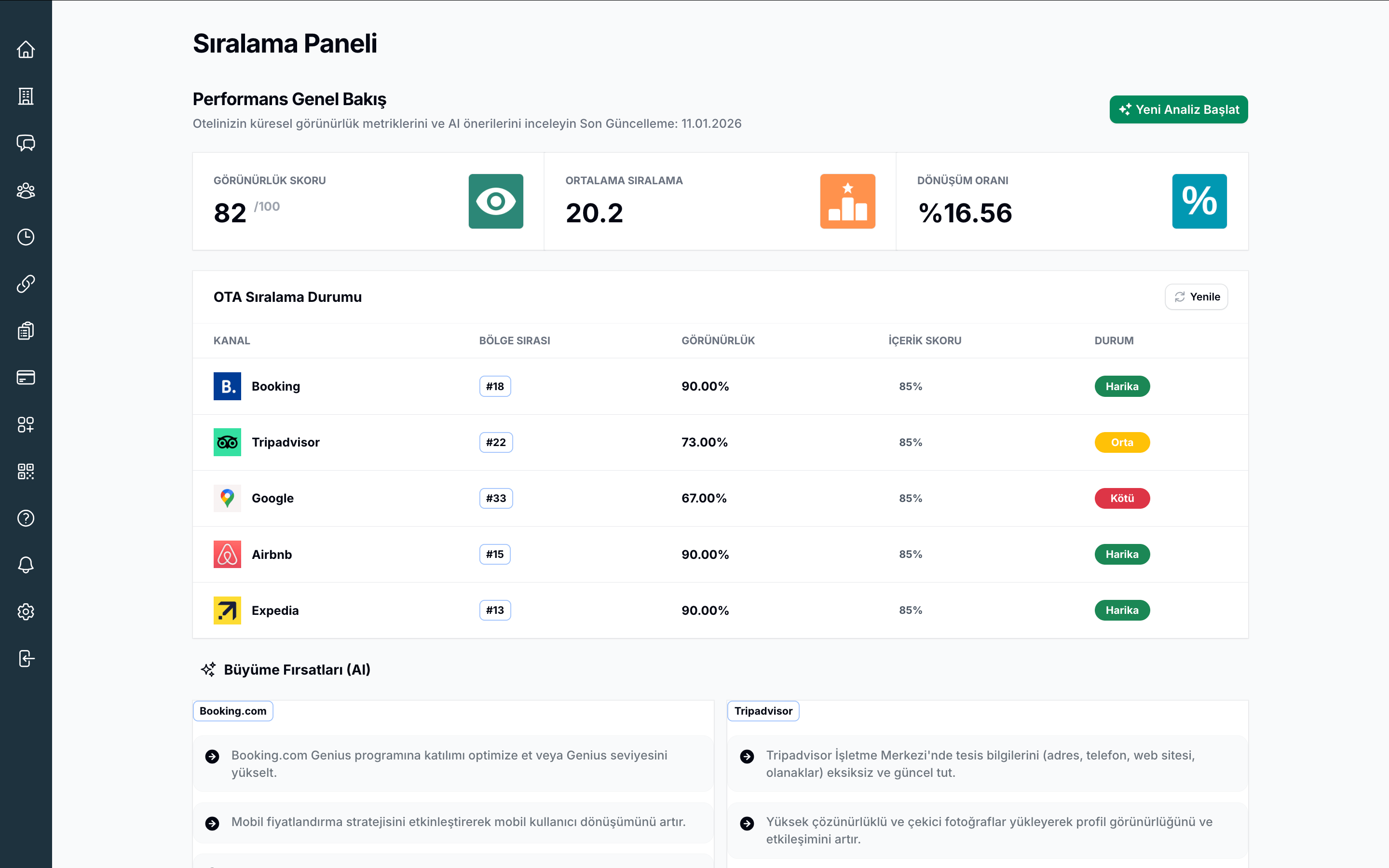Open the help question mark icon
Image resolution: width=1389 pixels, height=868 pixels.
(26, 518)
